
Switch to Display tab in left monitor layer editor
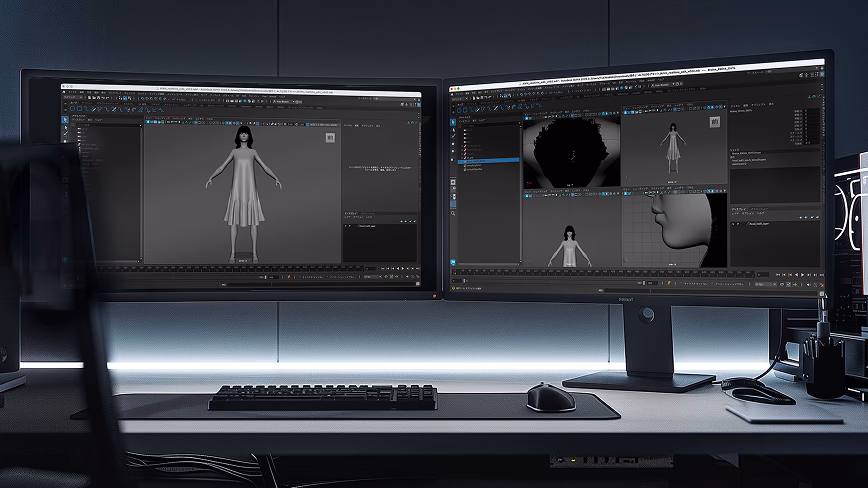[x=351, y=214]
